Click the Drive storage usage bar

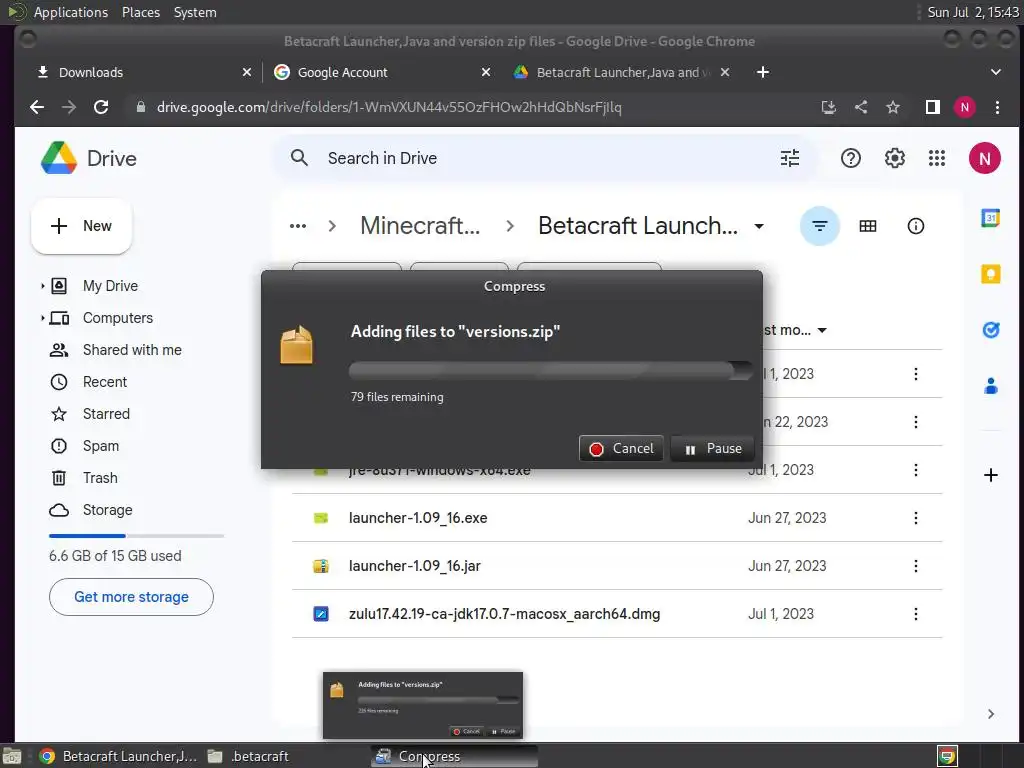(136, 536)
